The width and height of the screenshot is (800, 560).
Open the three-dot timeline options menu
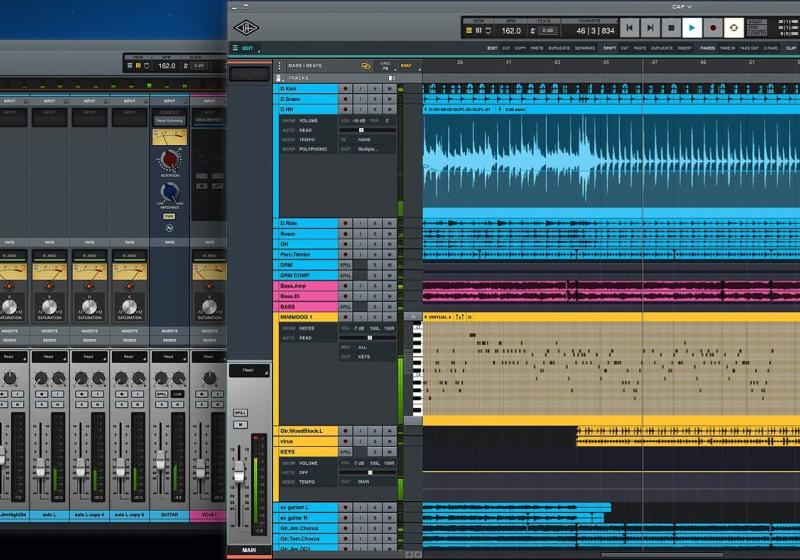(279, 66)
